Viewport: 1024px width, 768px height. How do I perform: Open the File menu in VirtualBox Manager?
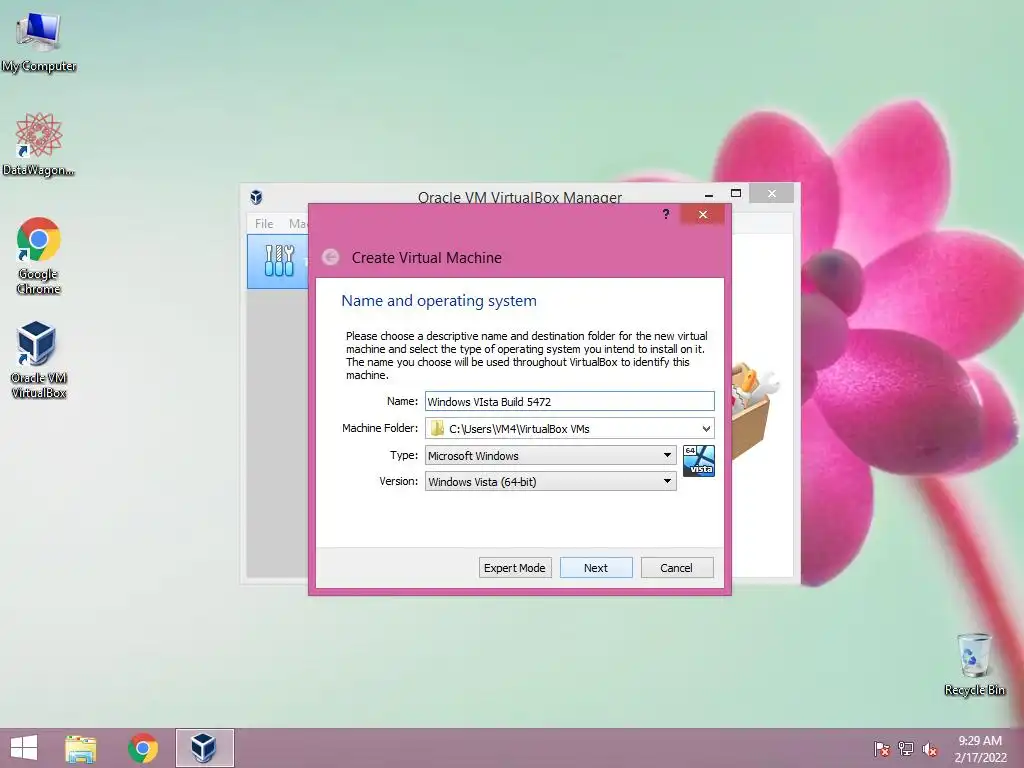pos(264,223)
